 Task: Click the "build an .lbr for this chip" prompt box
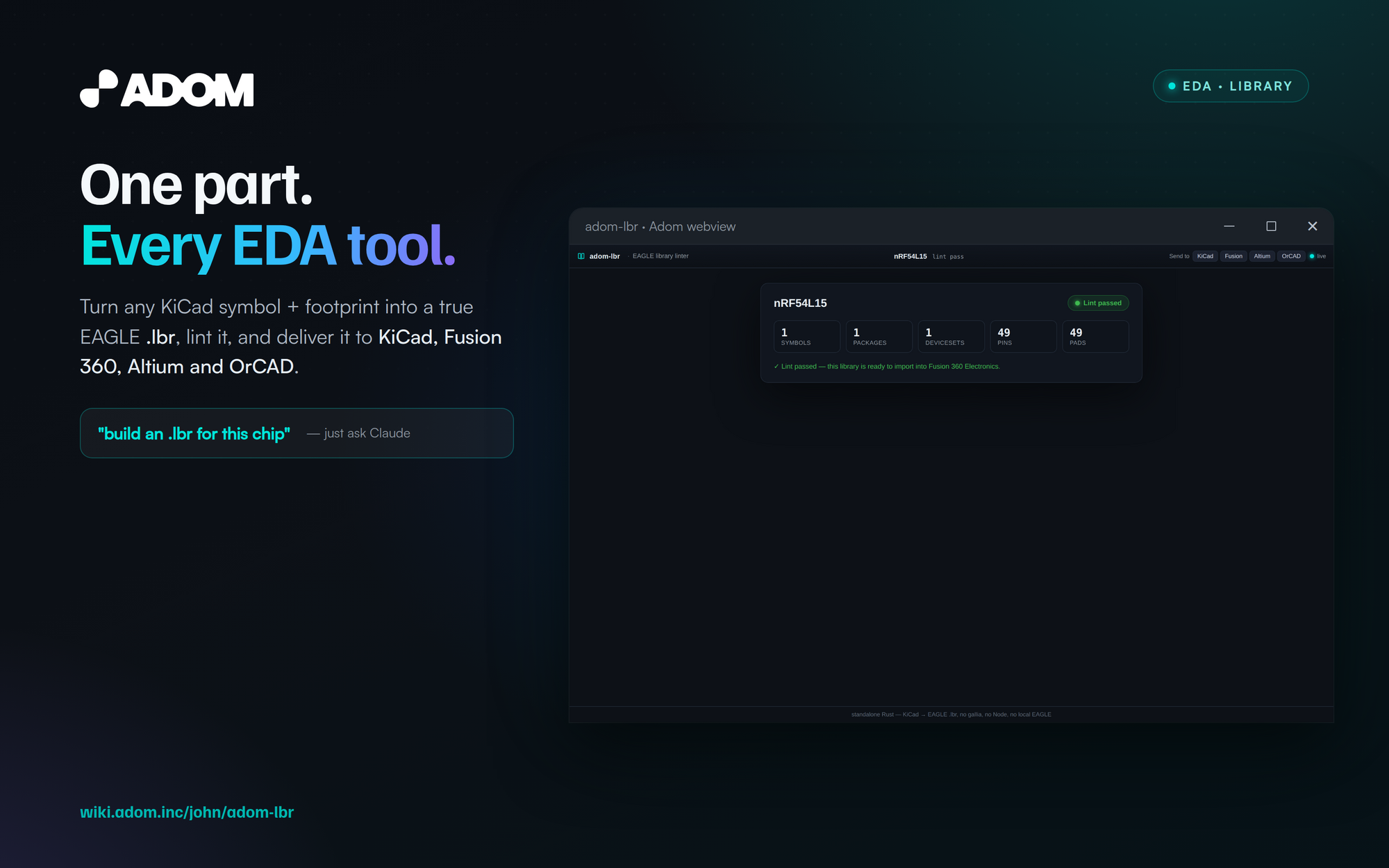coord(297,433)
